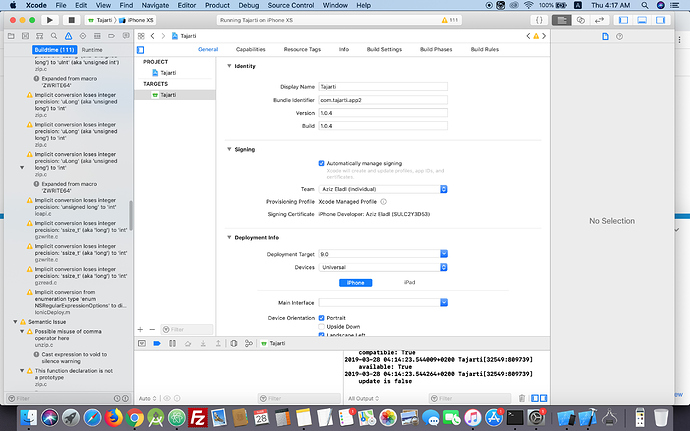The image size is (690, 431).
Task: Collapse the Signing section
Action: (229, 149)
